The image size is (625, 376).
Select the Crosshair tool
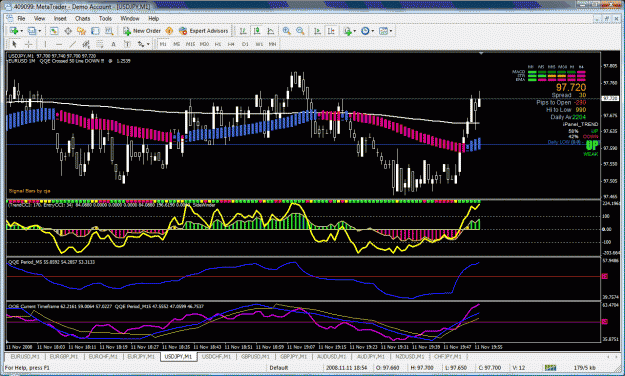click(x=29, y=44)
